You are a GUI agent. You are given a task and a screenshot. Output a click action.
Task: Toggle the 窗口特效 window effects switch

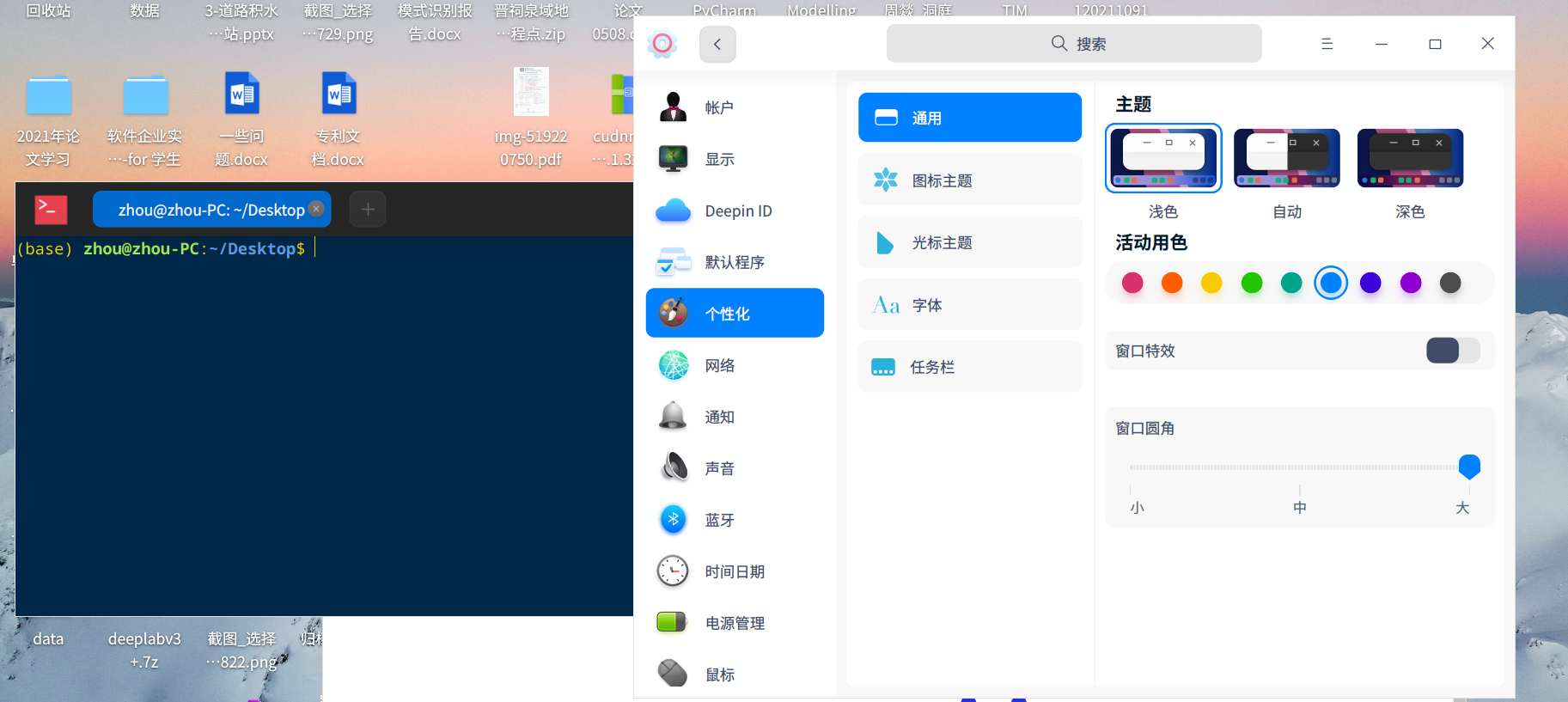tap(1453, 351)
